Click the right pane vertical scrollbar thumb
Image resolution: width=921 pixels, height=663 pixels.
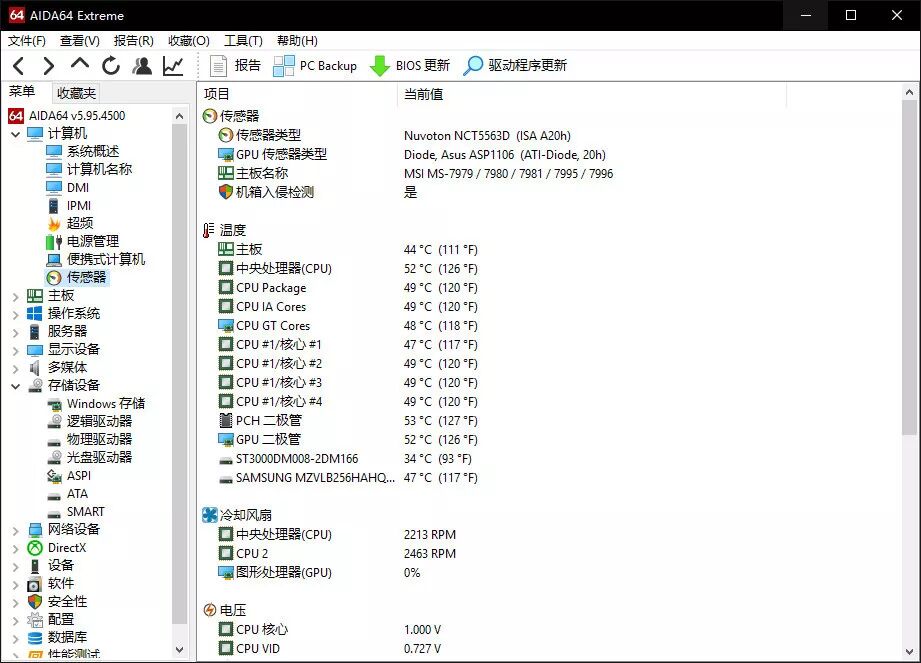point(909,267)
